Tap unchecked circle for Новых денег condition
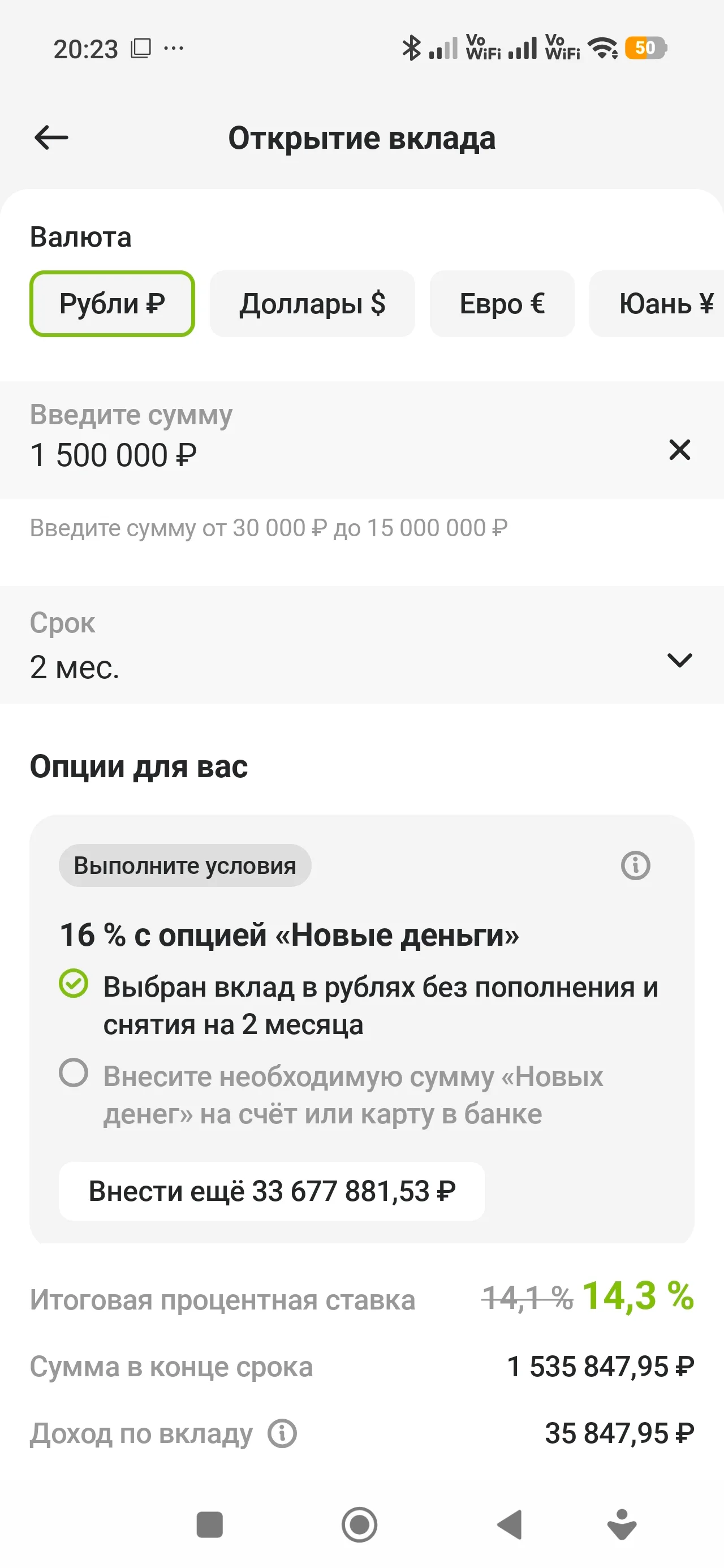724x1568 pixels. (74, 1072)
